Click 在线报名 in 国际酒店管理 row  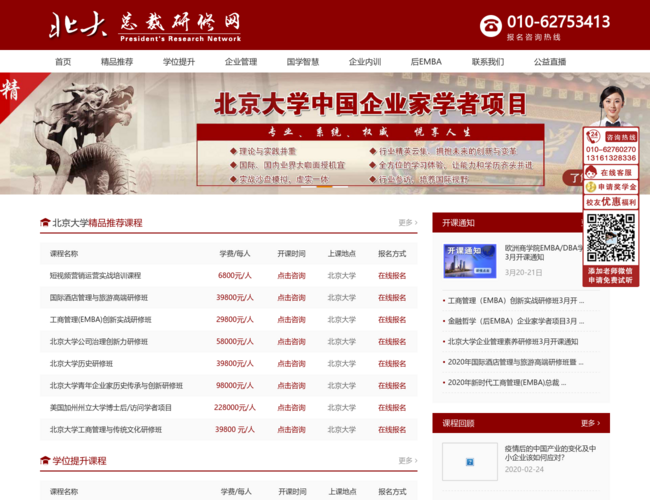click(x=392, y=298)
